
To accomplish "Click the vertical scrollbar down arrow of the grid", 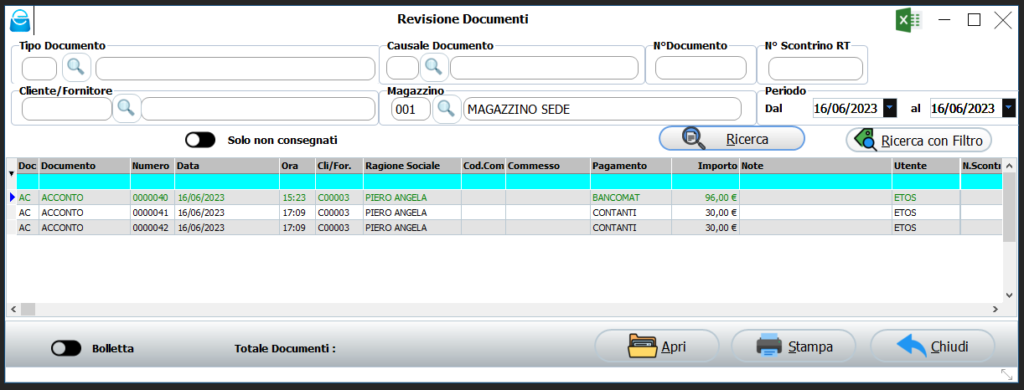I will [1009, 296].
